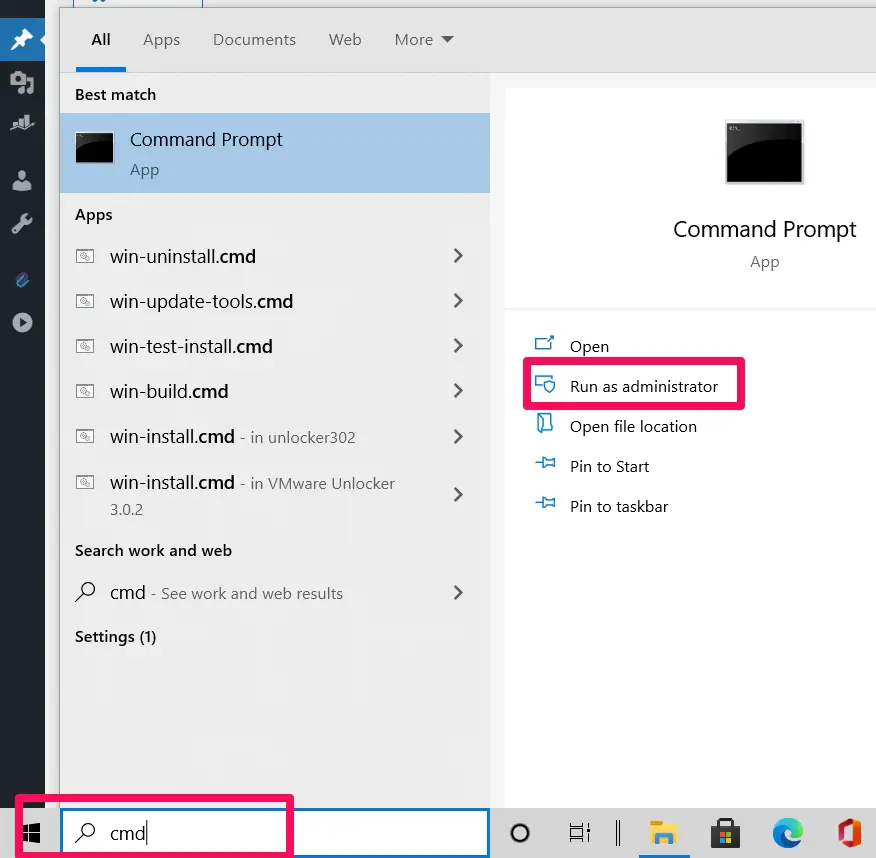
Task: Click the win-update-tools.cmd file icon
Action: click(x=85, y=302)
